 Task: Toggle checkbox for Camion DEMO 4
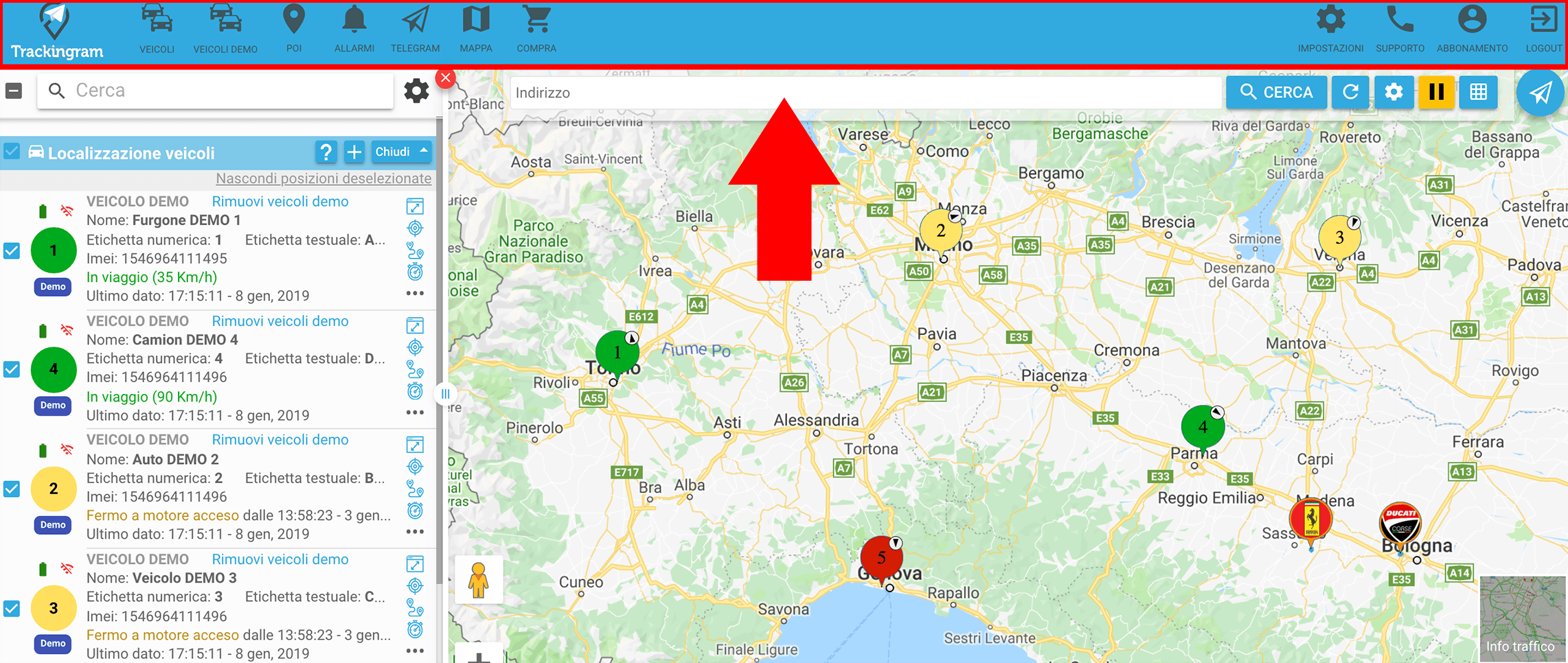tap(12, 369)
